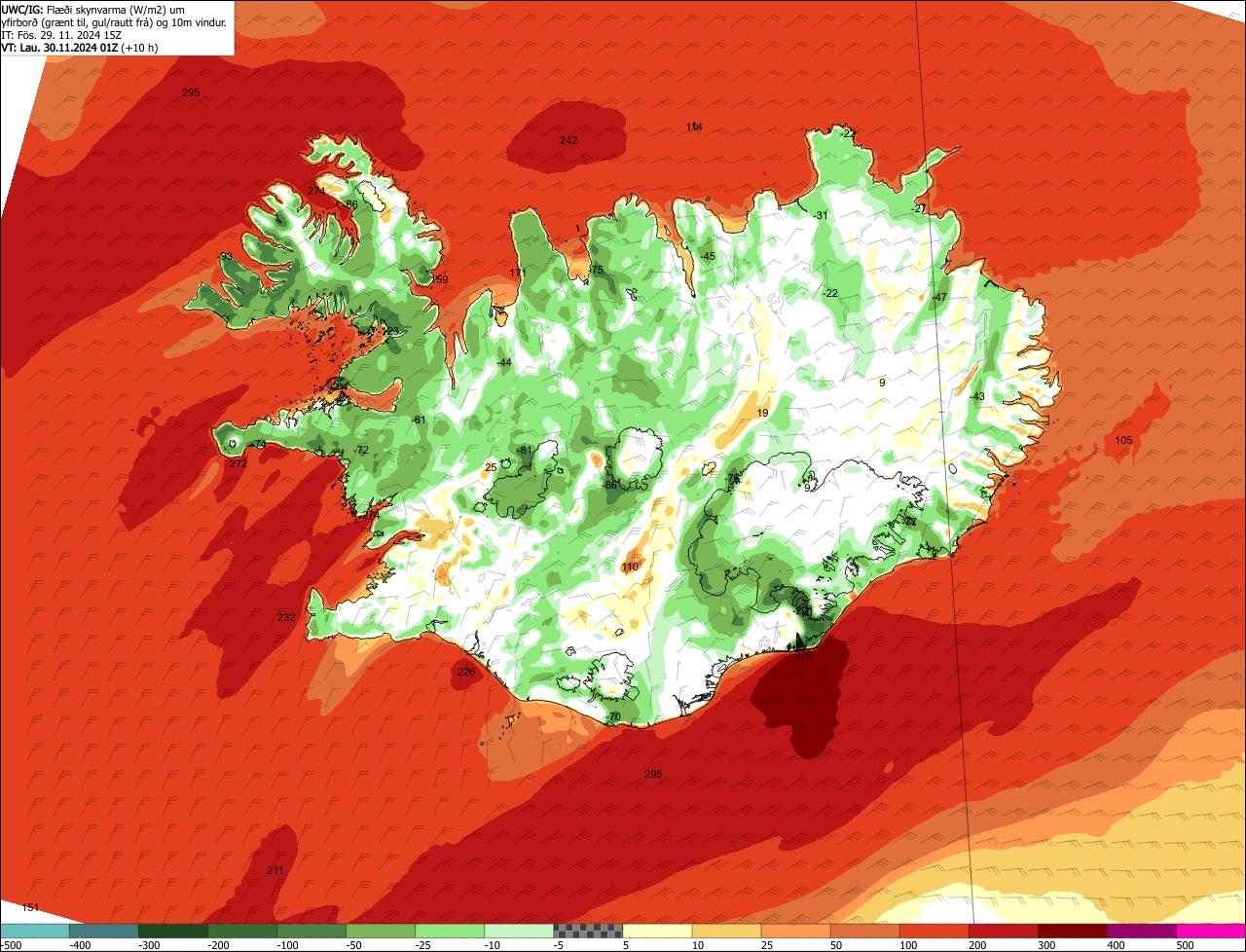Click the dark maroon 300 to 400 swatch

(1072, 931)
